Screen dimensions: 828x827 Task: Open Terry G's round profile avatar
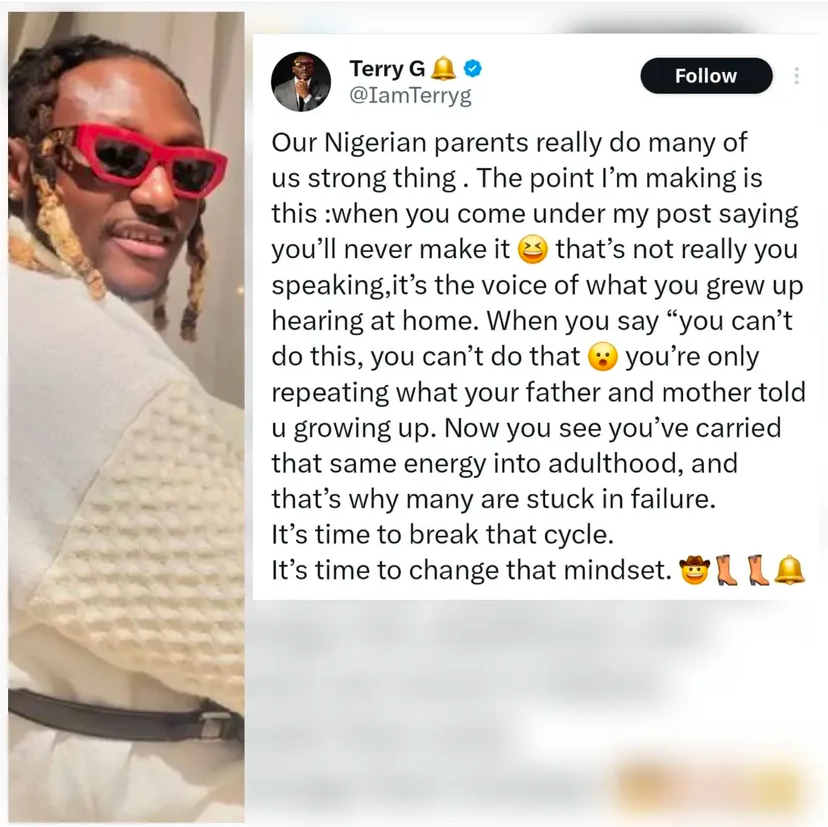pos(301,81)
